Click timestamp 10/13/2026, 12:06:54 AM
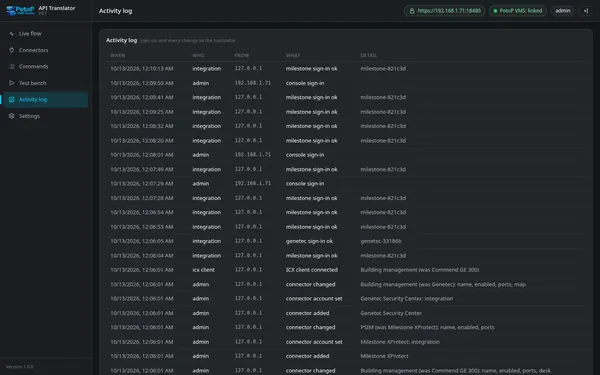Viewport: 600px width, 375px height. 142,212
